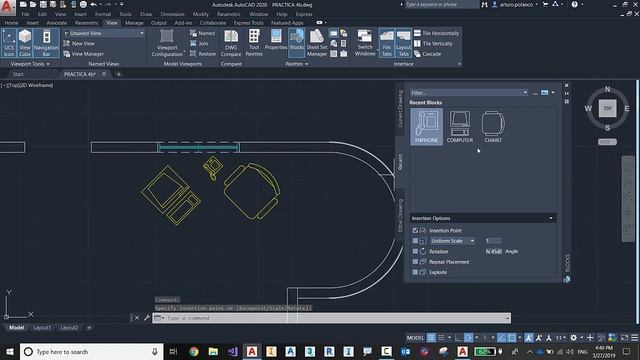Toggle the View Cube button
The image size is (640, 360).
click(x=25, y=43)
